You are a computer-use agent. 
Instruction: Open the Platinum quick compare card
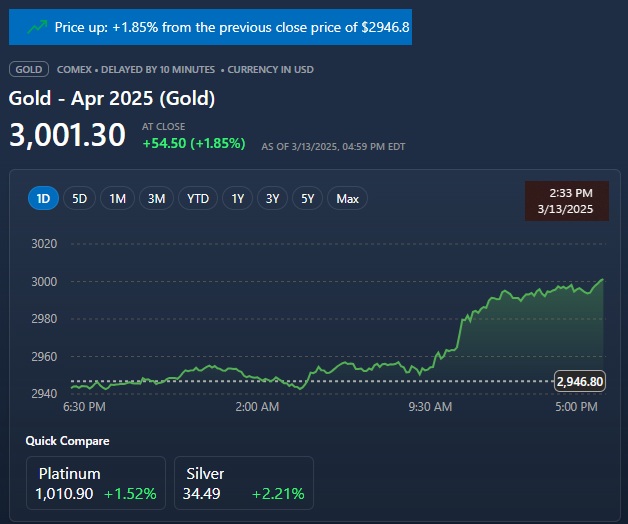[x=96, y=483]
